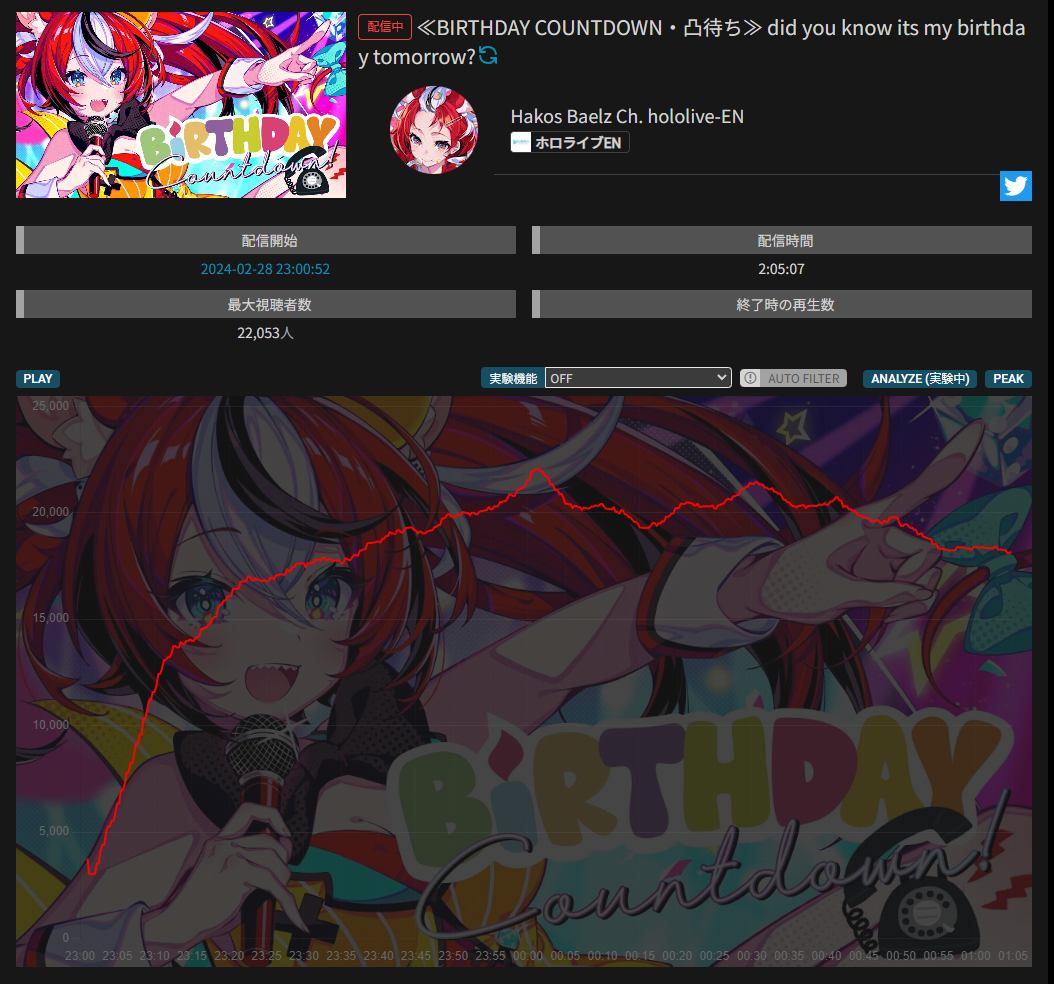Open the Birthday Countdown stream thumbnail
This screenshot has width=1054, height=984.
pyautogui.click(x=181, y=105)
